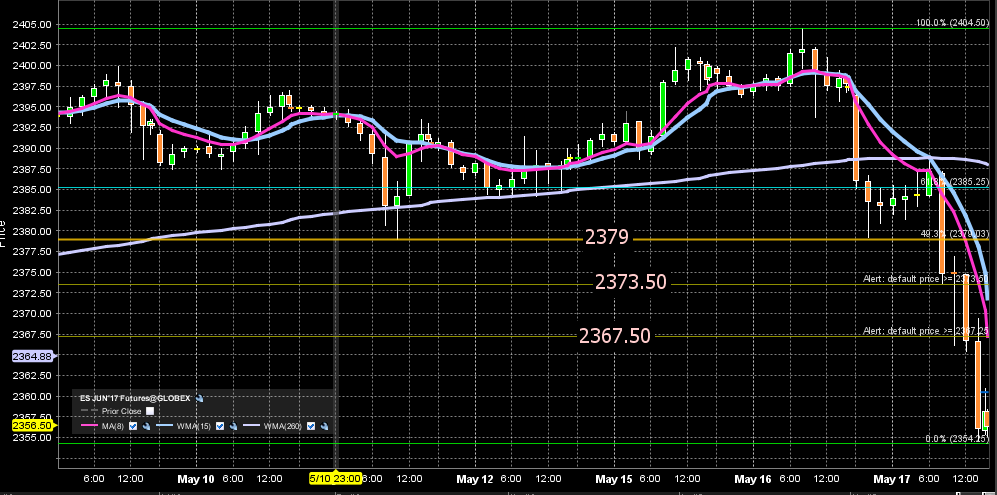Click the 2400.00 price axis label

click(32, 66)
